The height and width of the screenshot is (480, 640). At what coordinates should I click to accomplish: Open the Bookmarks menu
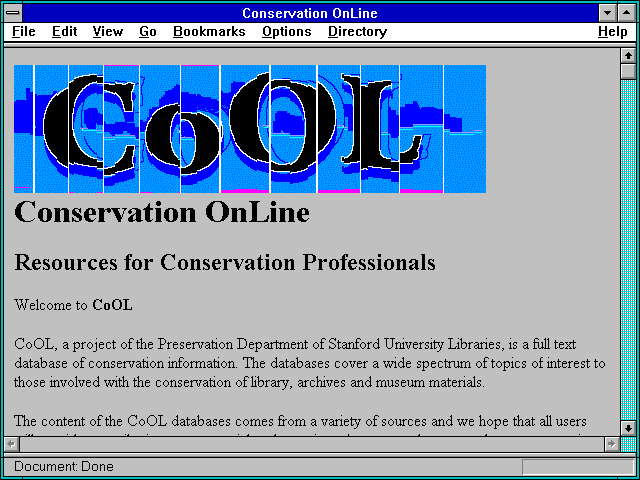209,32
